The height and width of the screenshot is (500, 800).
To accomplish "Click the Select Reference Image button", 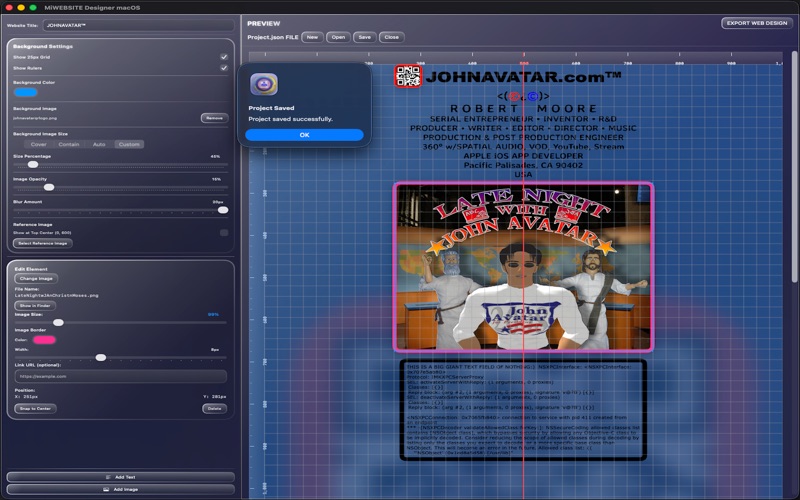I will pos(42,243).
